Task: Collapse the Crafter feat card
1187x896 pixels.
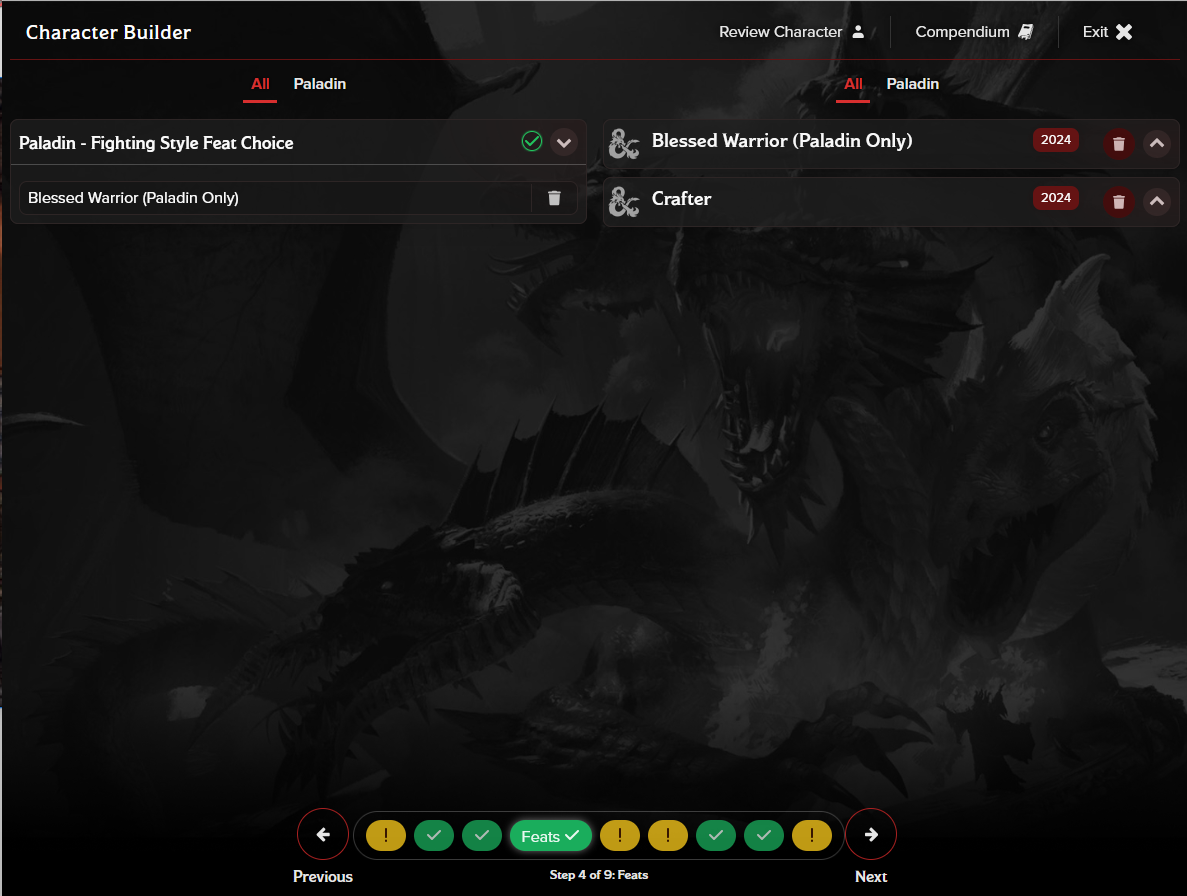Action: 1156,202
